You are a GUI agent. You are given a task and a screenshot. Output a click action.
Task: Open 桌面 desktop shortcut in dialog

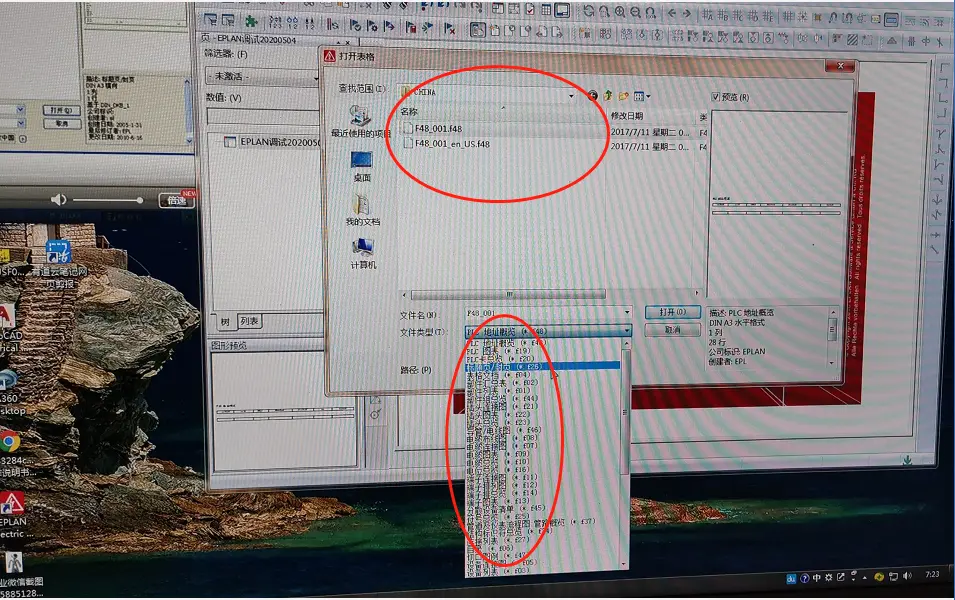coord(362,166)
